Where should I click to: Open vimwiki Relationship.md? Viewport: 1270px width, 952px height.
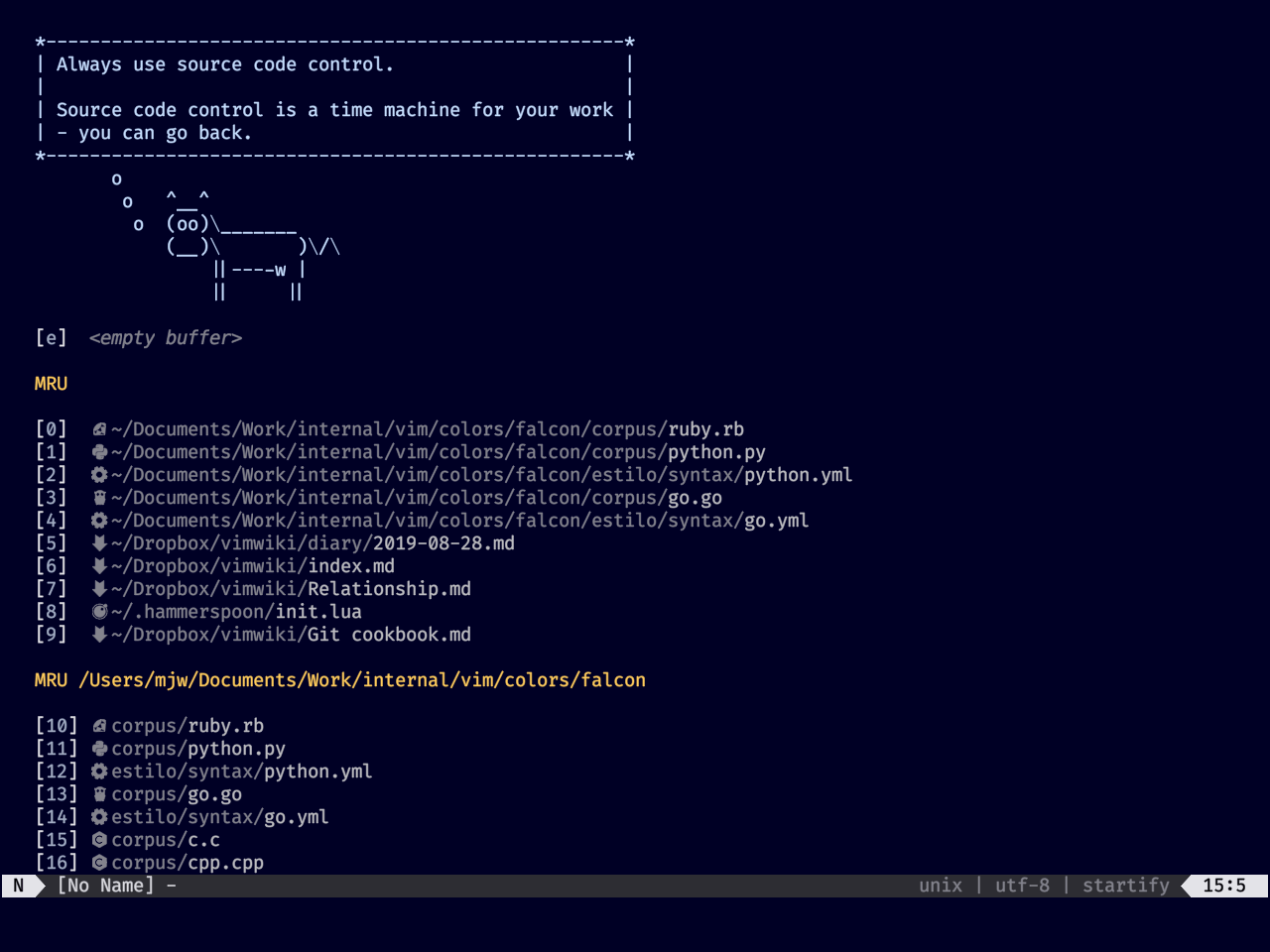tap(291, 589)
